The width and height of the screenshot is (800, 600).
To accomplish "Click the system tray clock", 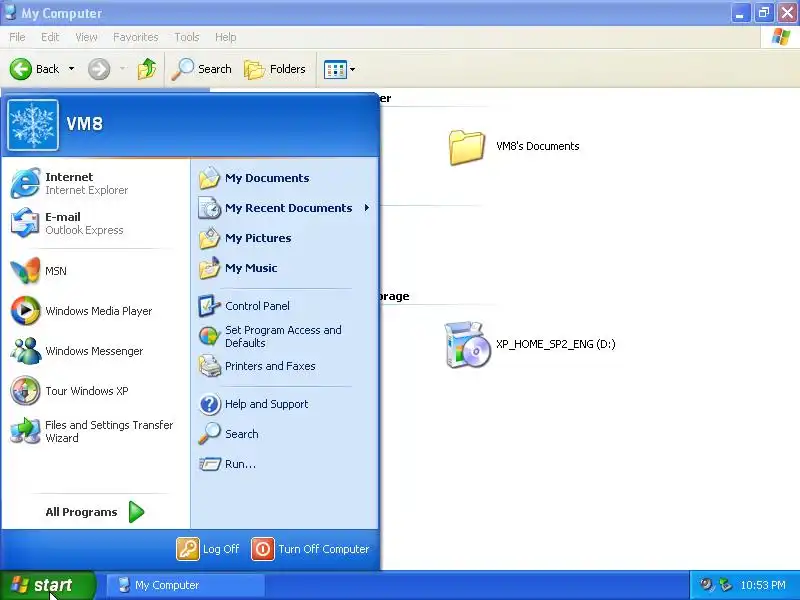I will tap(763, 585).
